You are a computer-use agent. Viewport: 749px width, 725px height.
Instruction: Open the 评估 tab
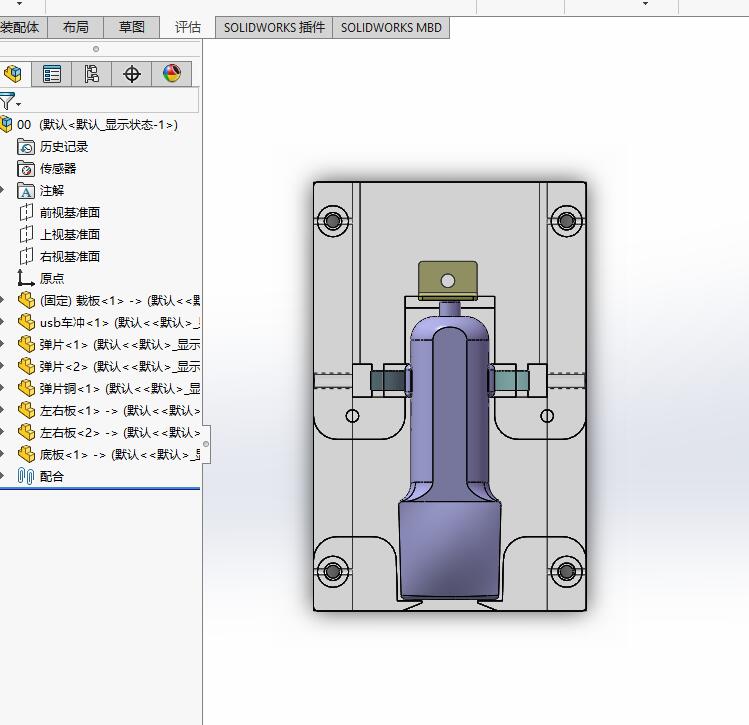pos(187,27)
